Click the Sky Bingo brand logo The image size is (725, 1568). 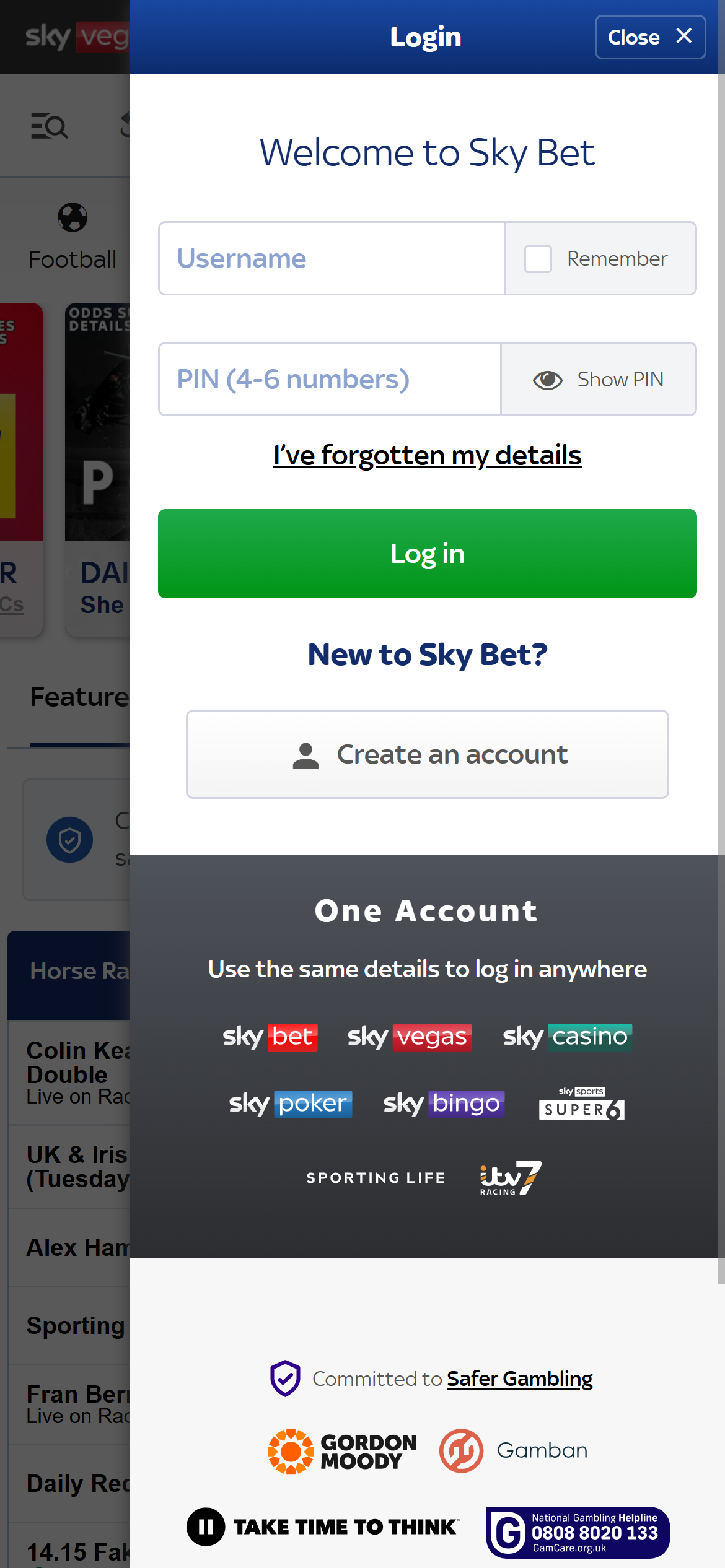(x=441, y=1104)
